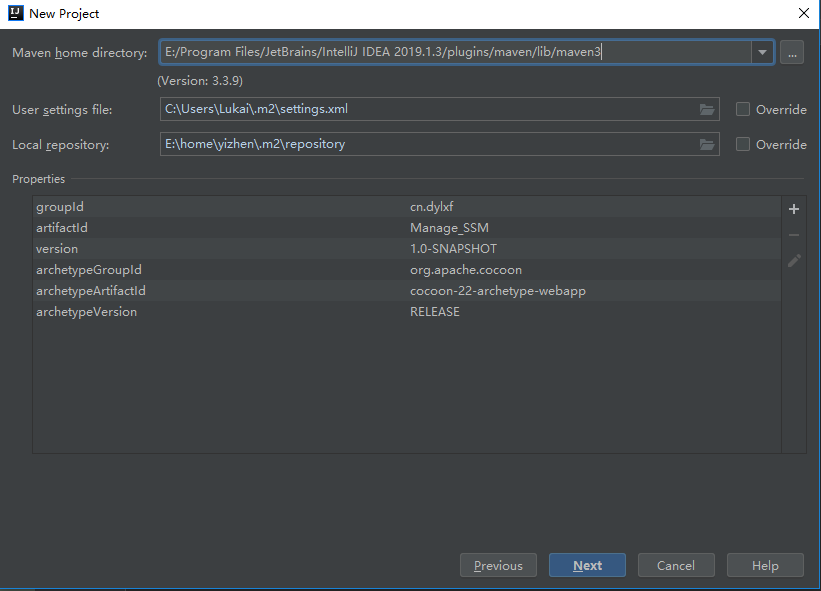Browse for Maven home directory with ellipsis button
This screenshot has width=821, height=591.
coord(792,52)
